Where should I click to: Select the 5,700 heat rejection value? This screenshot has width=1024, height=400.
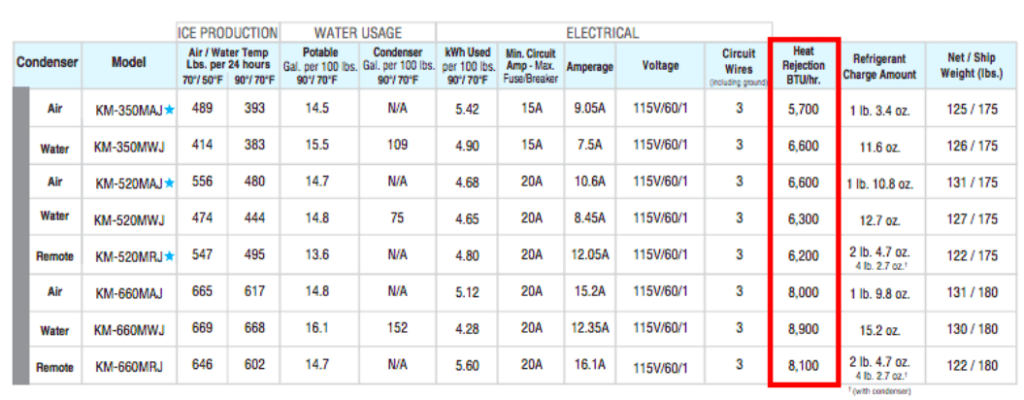[x=802, y=108]
